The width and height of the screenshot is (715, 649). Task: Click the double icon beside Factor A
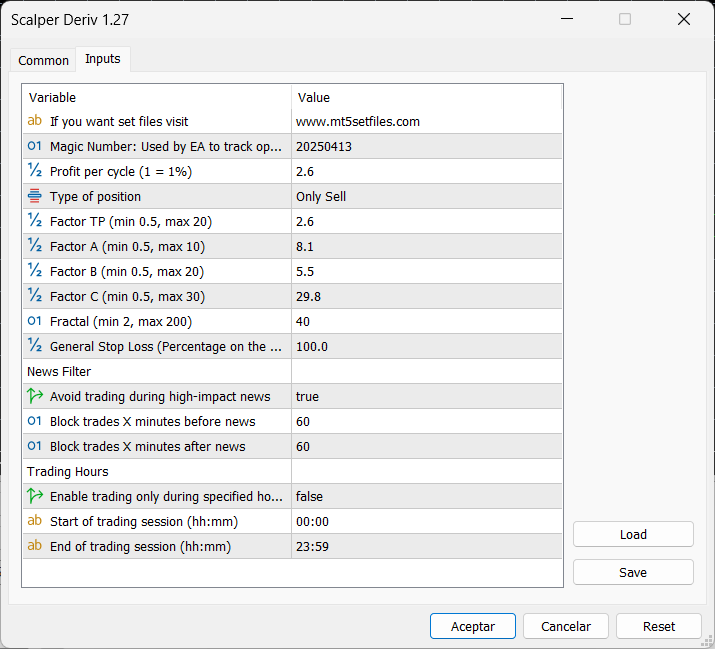point(35,246)
